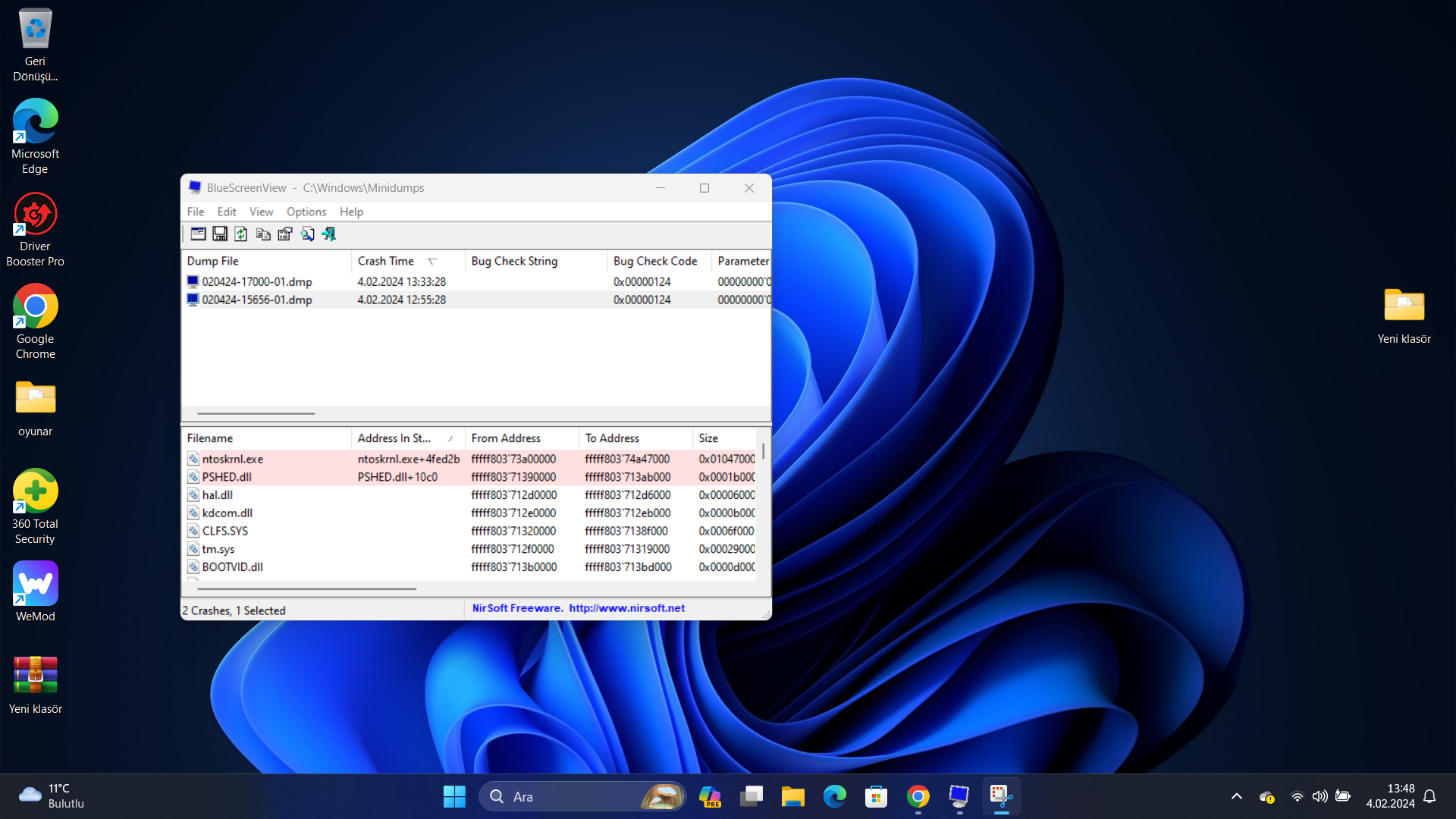The image size is (1456, 819).
Task: Open the nirsoft.net link in status bar
Action: click(x=626, y=608)
